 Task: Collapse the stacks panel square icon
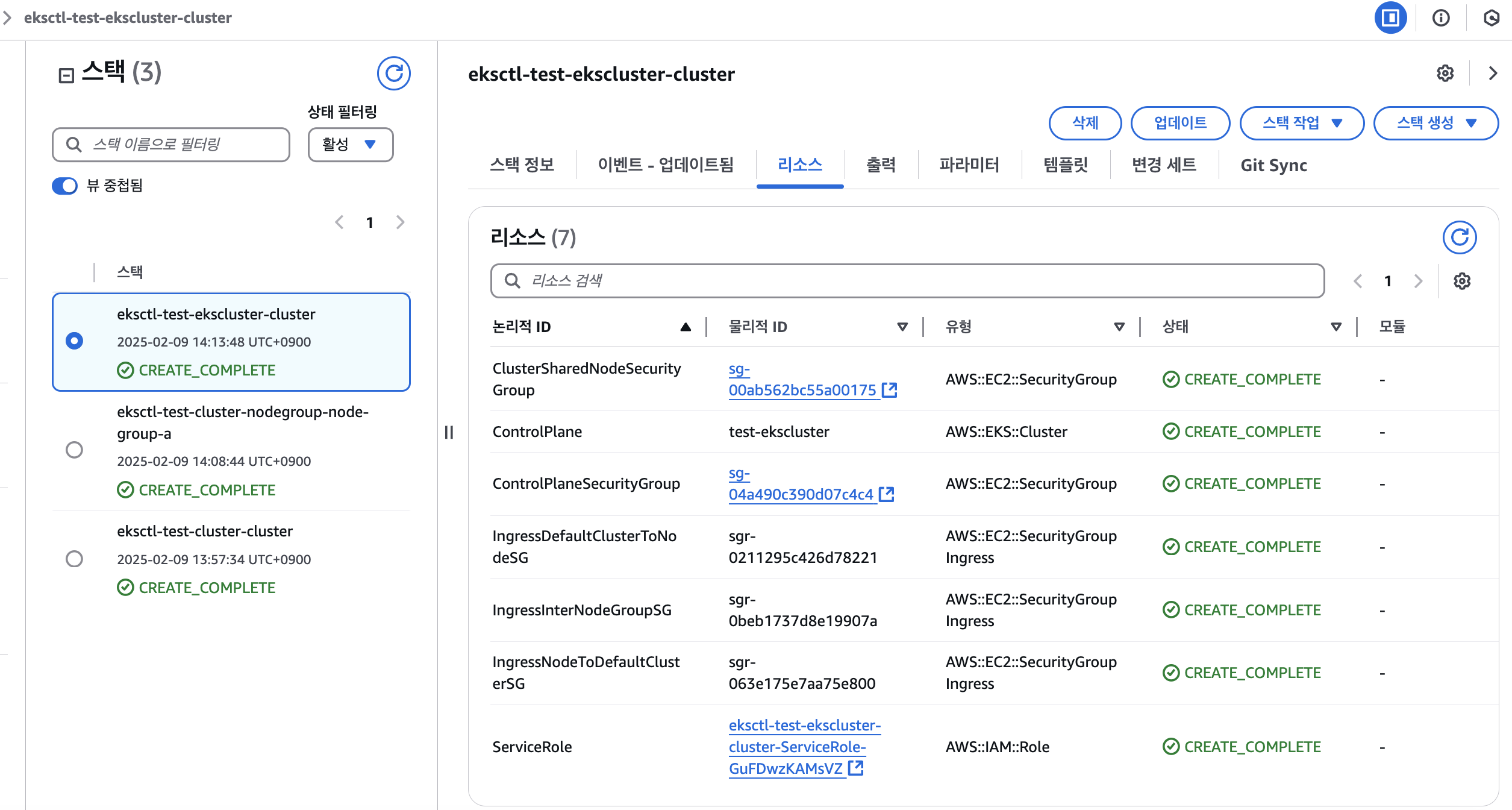pos(66,75)
